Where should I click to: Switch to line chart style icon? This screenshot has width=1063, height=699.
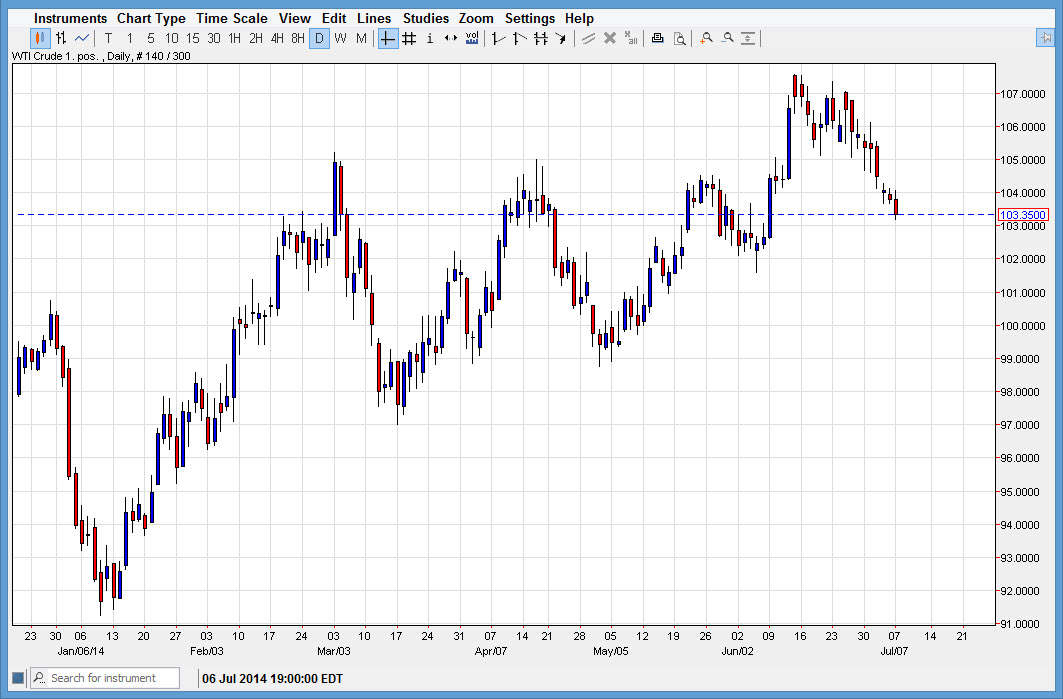(79, 38)
